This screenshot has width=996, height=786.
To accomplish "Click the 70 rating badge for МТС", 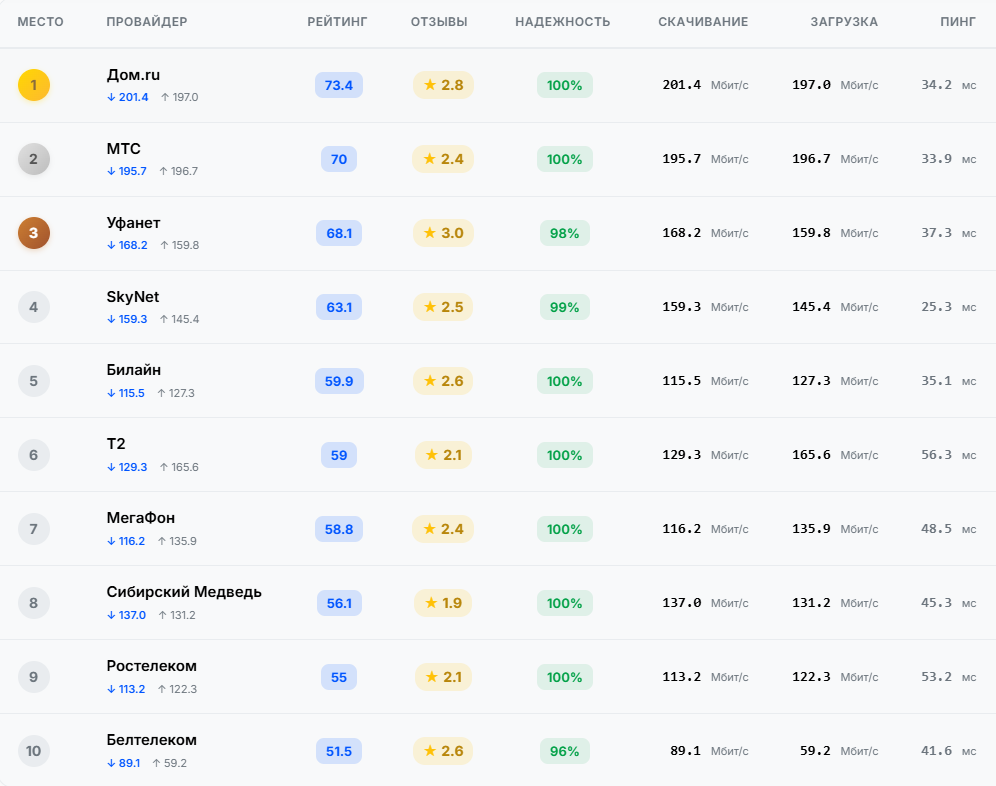I will [x=339, y=159].
